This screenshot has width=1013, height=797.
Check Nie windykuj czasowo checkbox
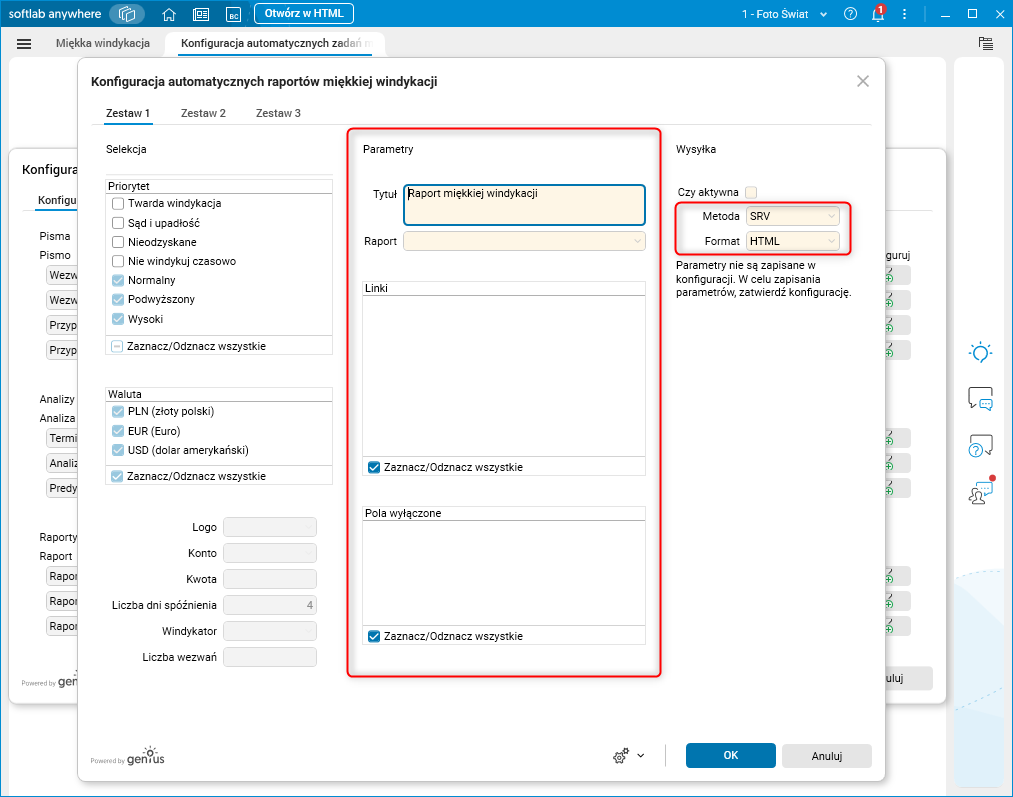(118, 261)
